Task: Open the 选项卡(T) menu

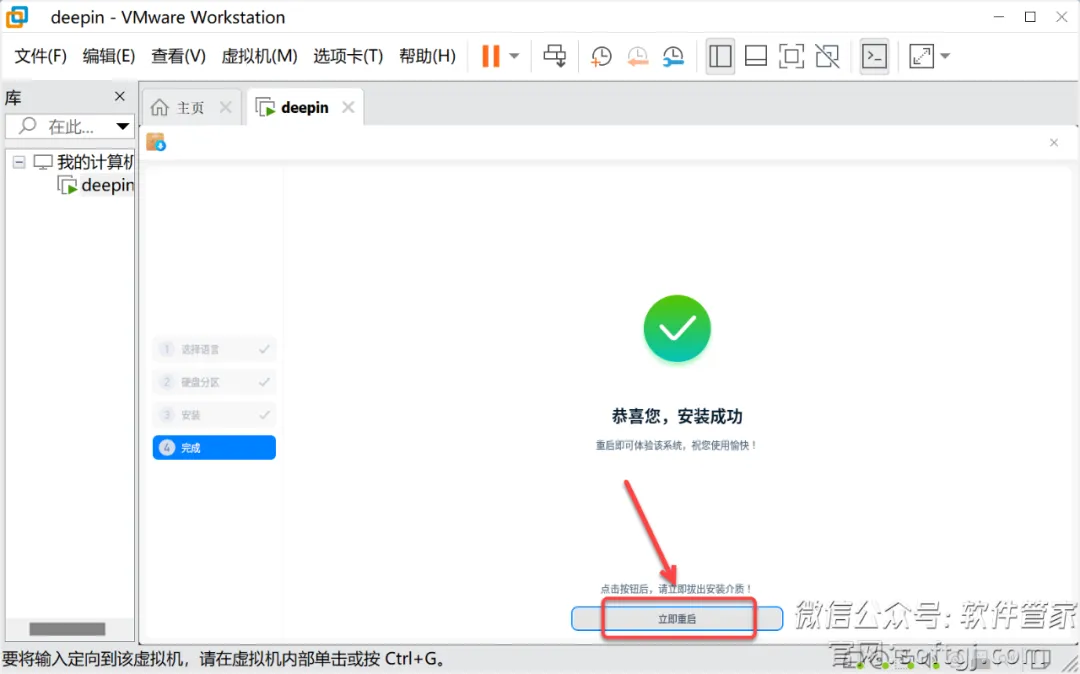Action: click(x=348, y=56)
